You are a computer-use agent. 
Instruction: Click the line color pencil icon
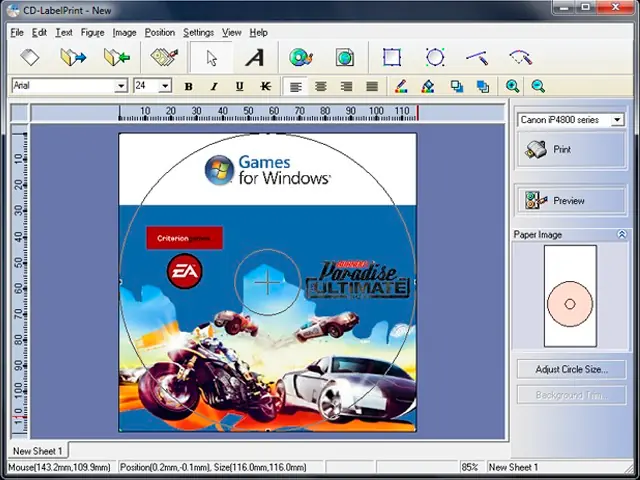[x=401, y=86]
